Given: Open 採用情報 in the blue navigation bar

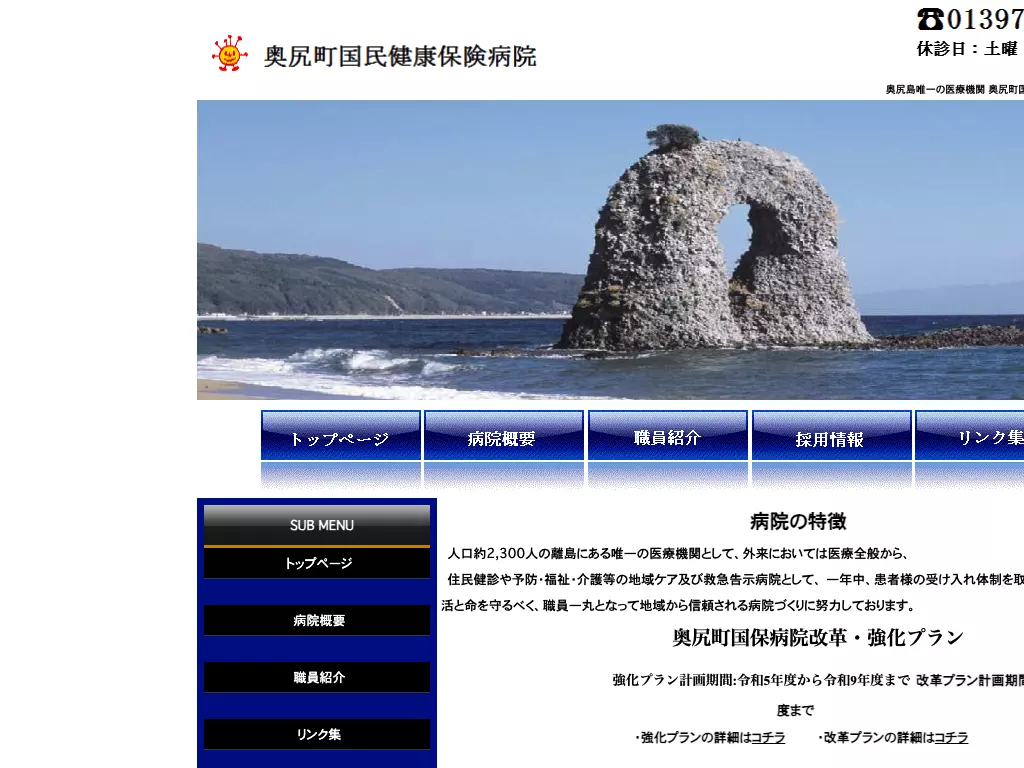Looking at the screenshot, I should (x=831, y=436).
